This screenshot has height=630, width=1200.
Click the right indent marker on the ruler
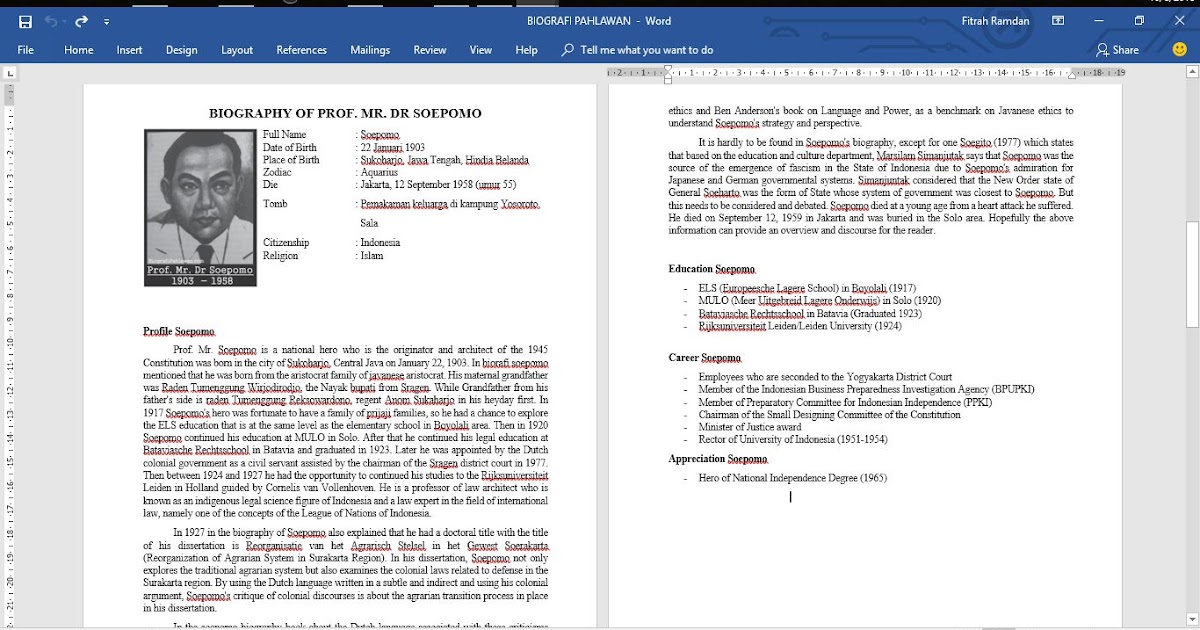click(1073, 74)
